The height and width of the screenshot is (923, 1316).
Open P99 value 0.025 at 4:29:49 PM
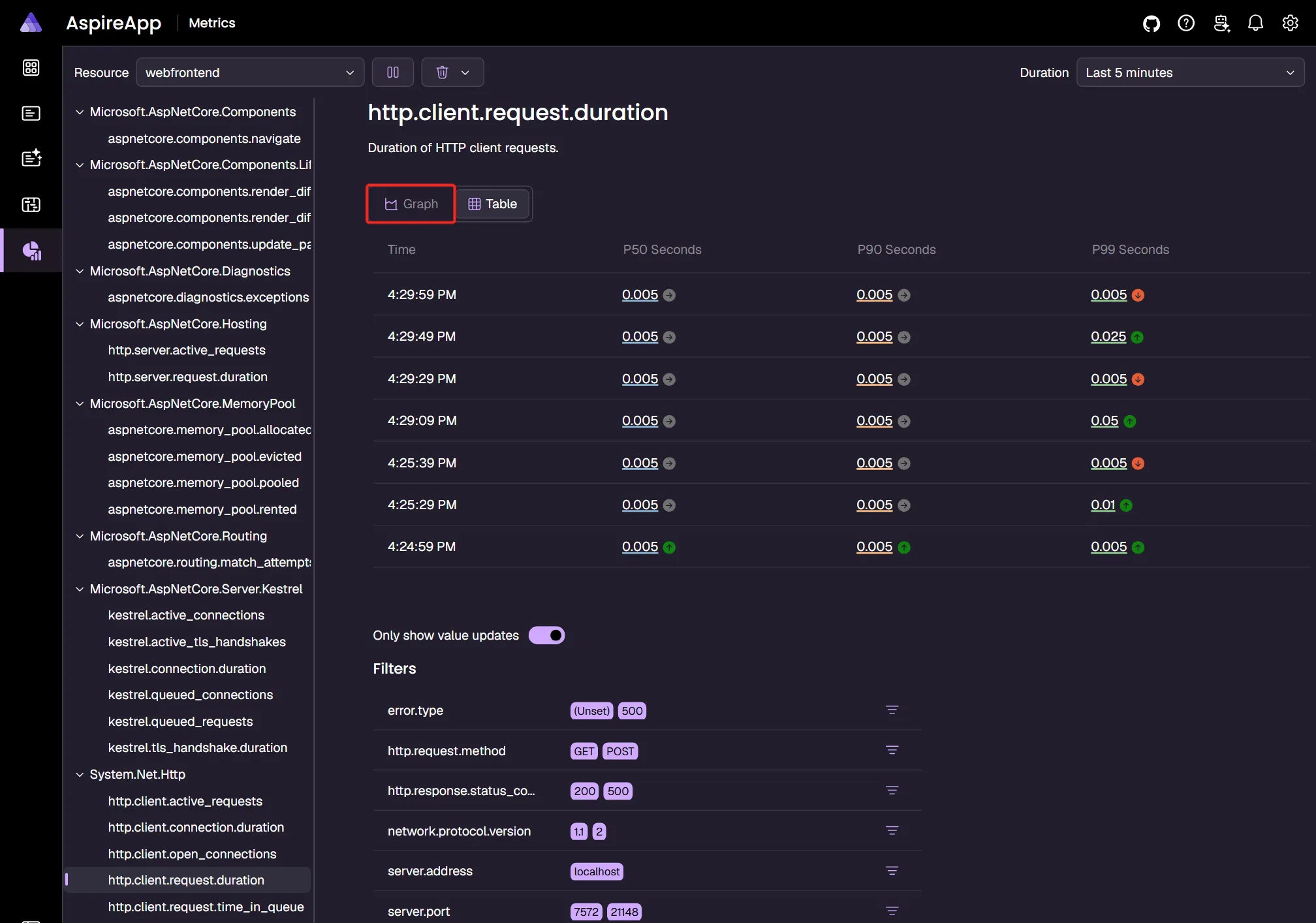(x=1108, y=337)
